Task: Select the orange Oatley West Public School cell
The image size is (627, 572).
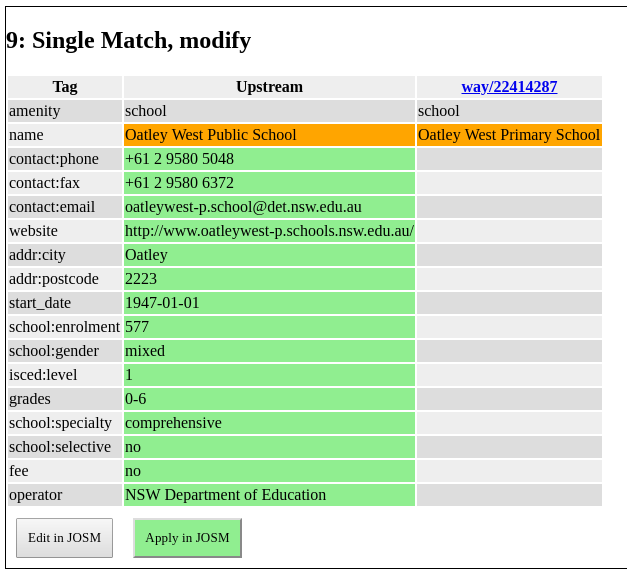Action: coord(269,135)
